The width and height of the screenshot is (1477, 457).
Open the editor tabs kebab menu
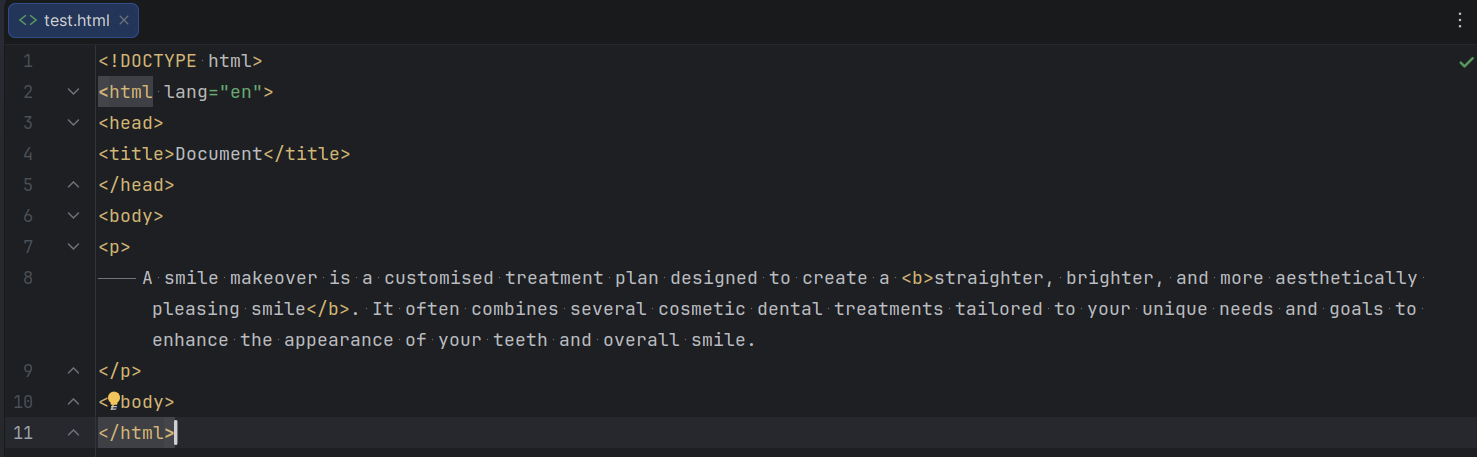click(x=1460, y=20)
